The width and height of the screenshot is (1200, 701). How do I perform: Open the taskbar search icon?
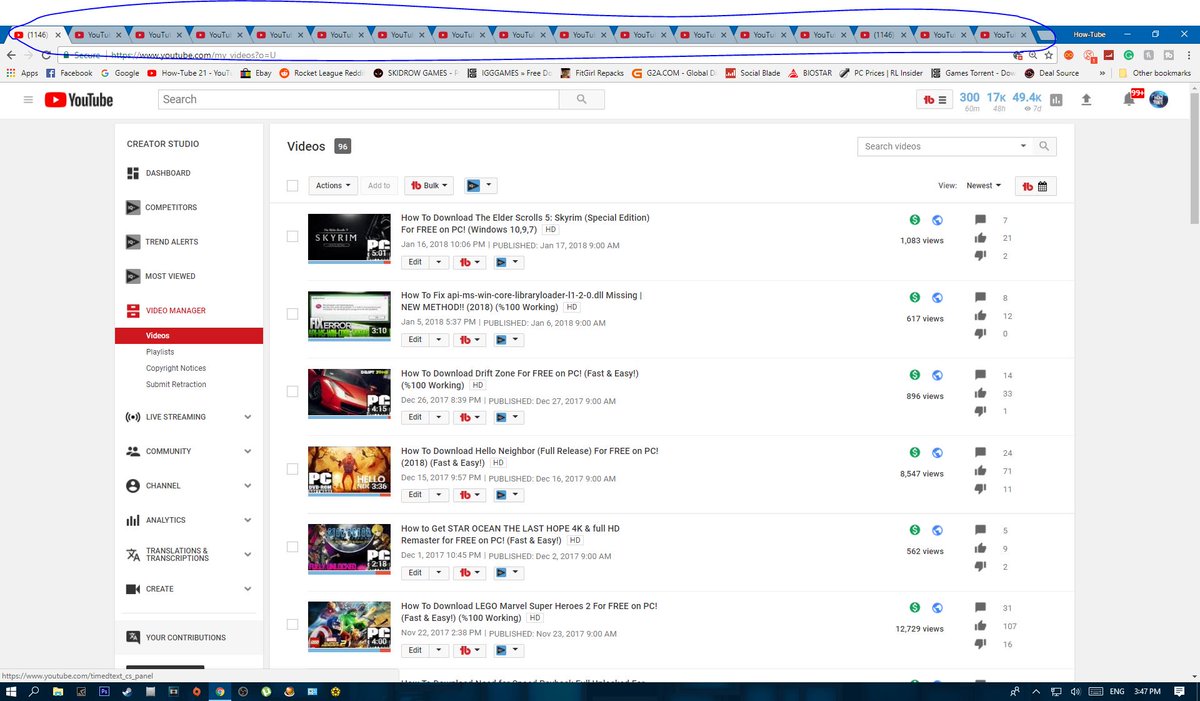(x=35, y=691)
